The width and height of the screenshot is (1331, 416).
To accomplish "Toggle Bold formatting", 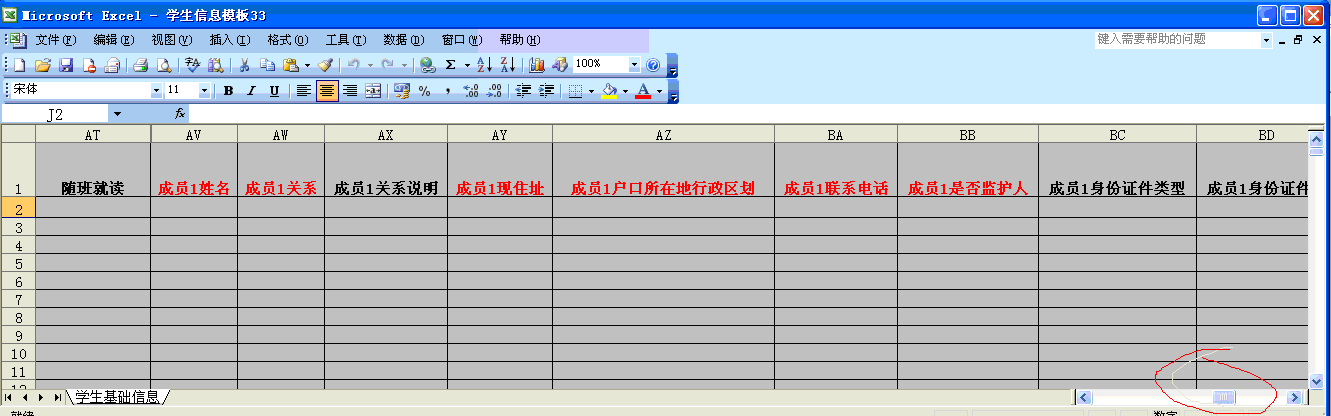I will 228,91.
